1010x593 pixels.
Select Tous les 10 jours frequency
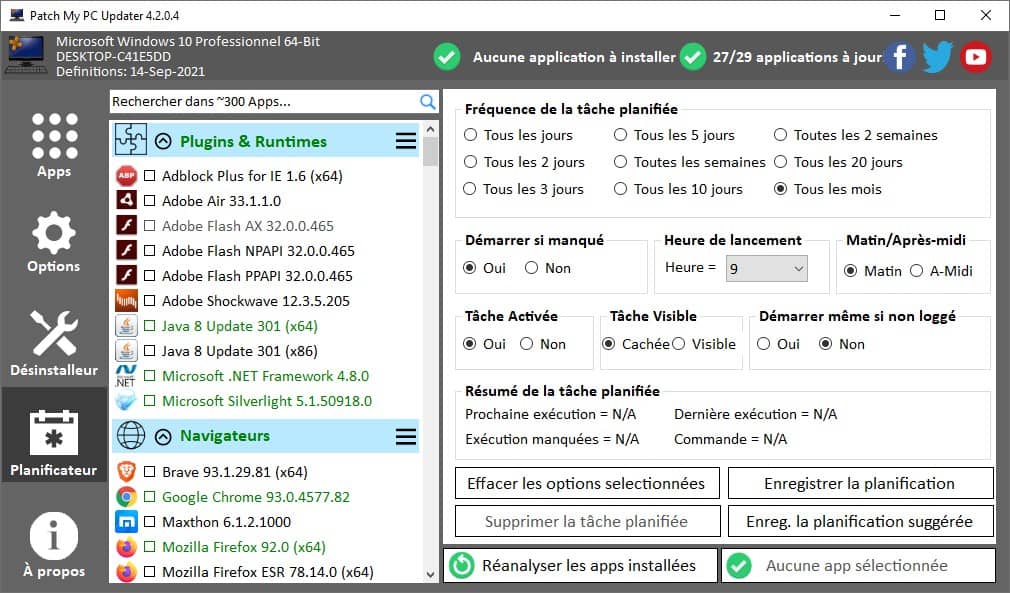click(x=620, y=189)
